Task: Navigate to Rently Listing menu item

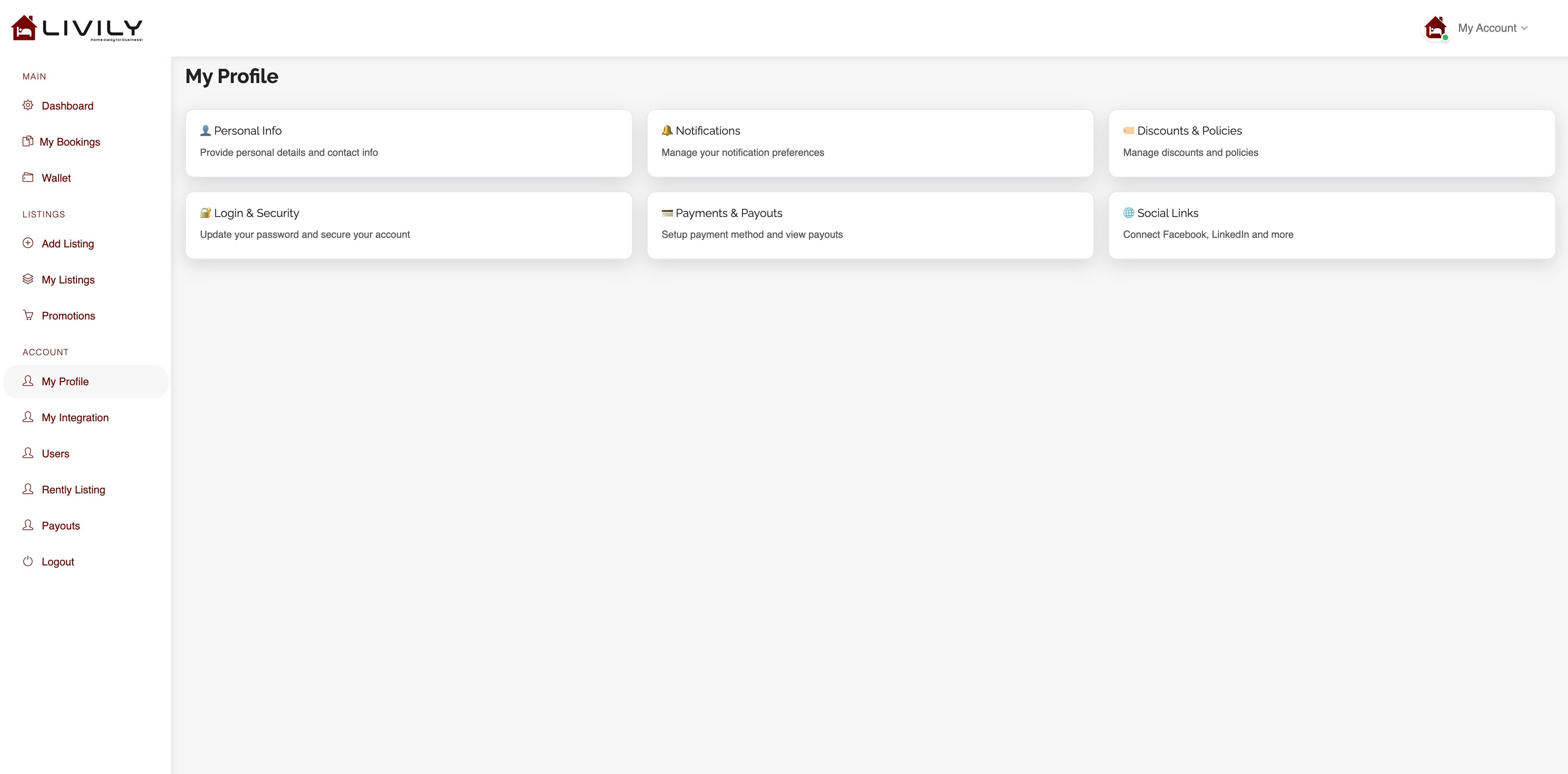Action: click(73, 489)
